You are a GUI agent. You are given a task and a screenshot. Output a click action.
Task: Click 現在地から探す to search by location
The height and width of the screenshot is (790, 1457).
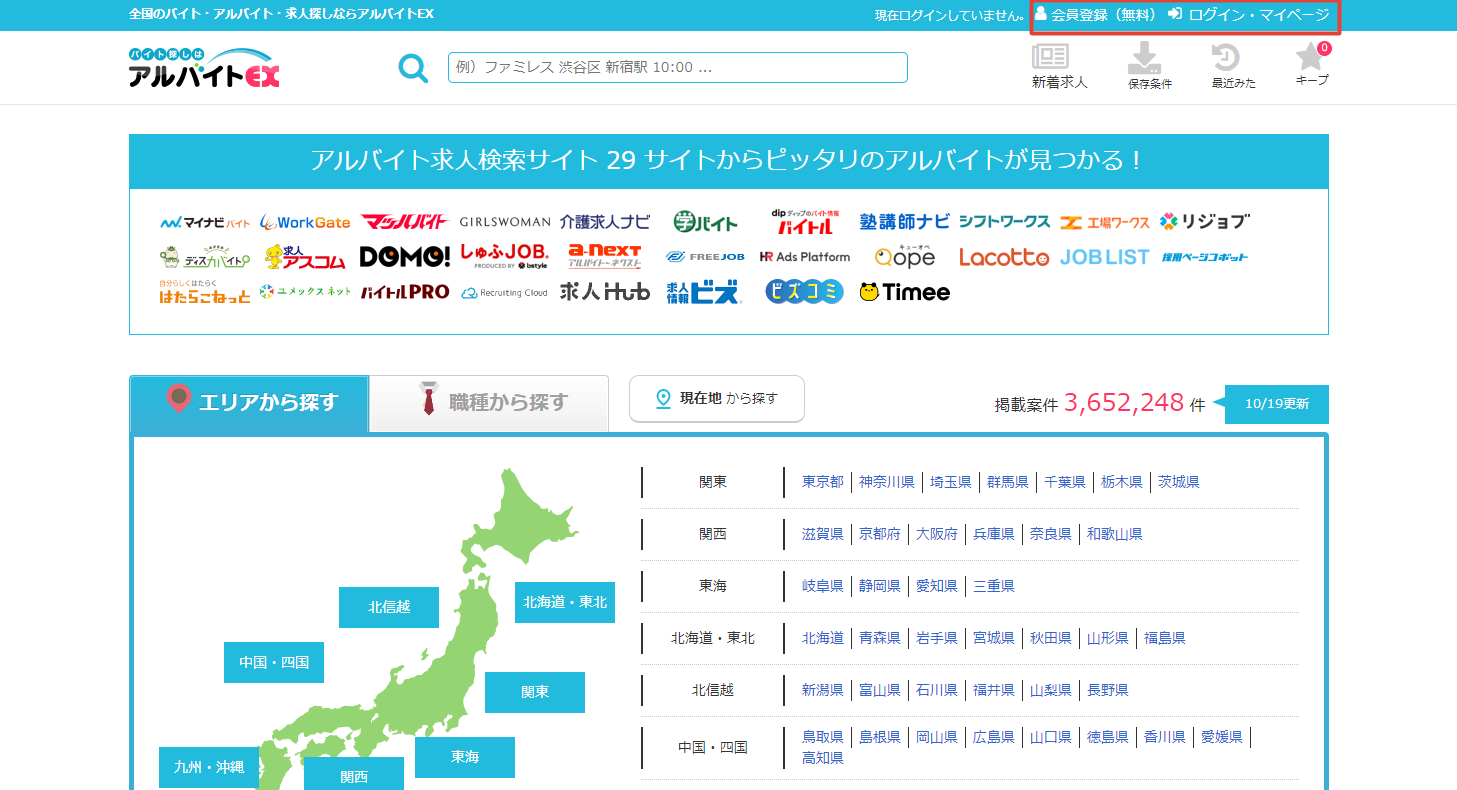[x=716, y=398]
